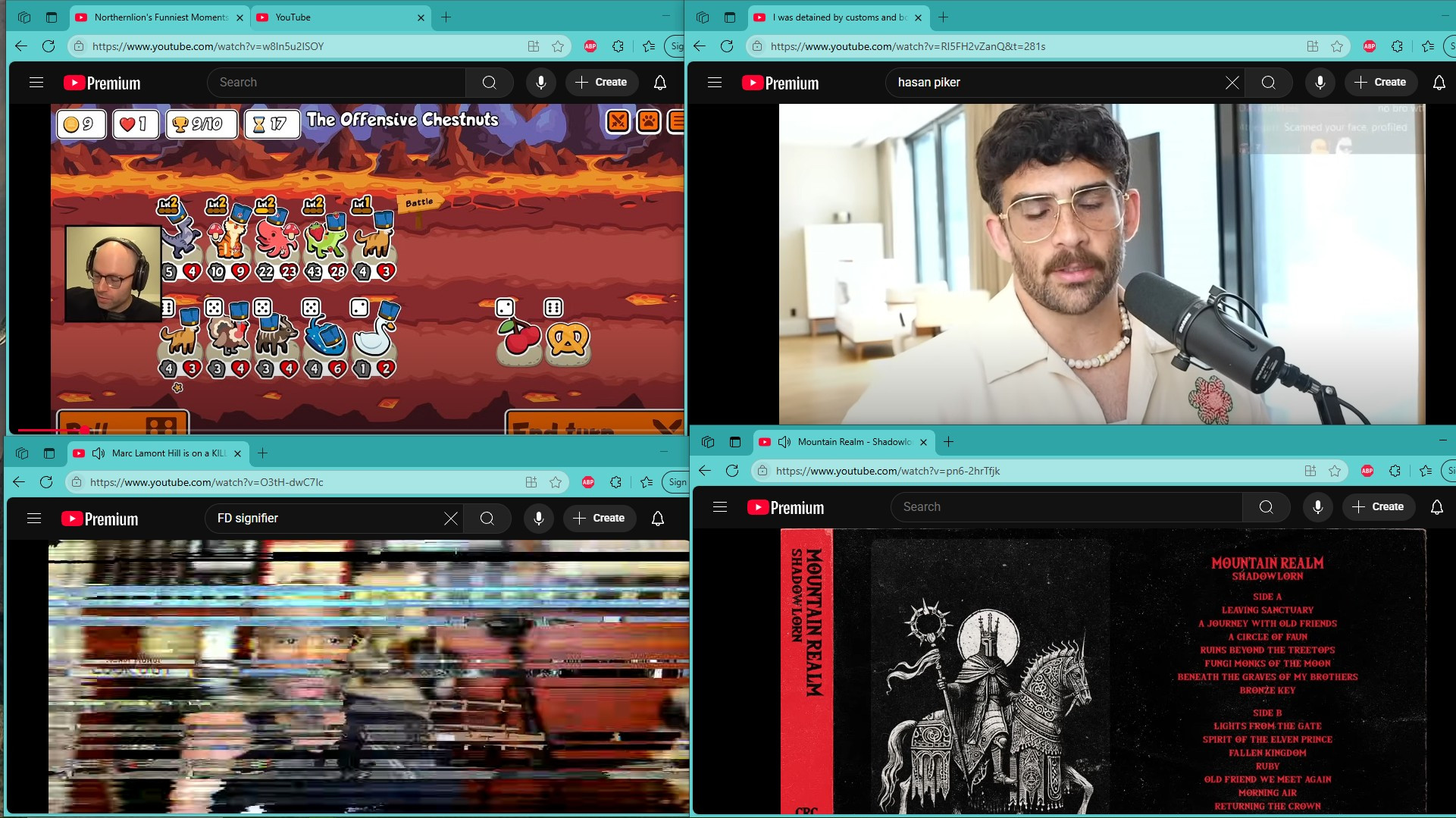Reload page in Hasan Piker browser window
Viewport: 1456px width, 818px height.
coord(727,46)
